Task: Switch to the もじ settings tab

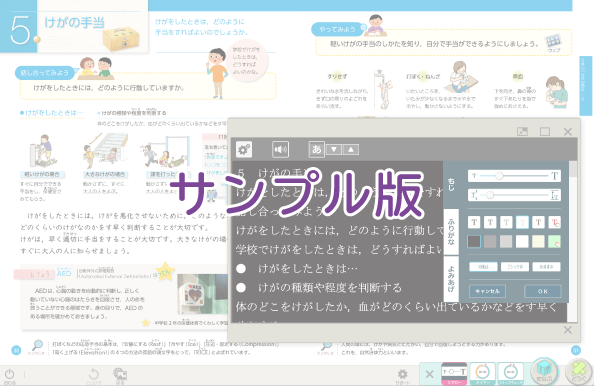Action: (451, 184)
